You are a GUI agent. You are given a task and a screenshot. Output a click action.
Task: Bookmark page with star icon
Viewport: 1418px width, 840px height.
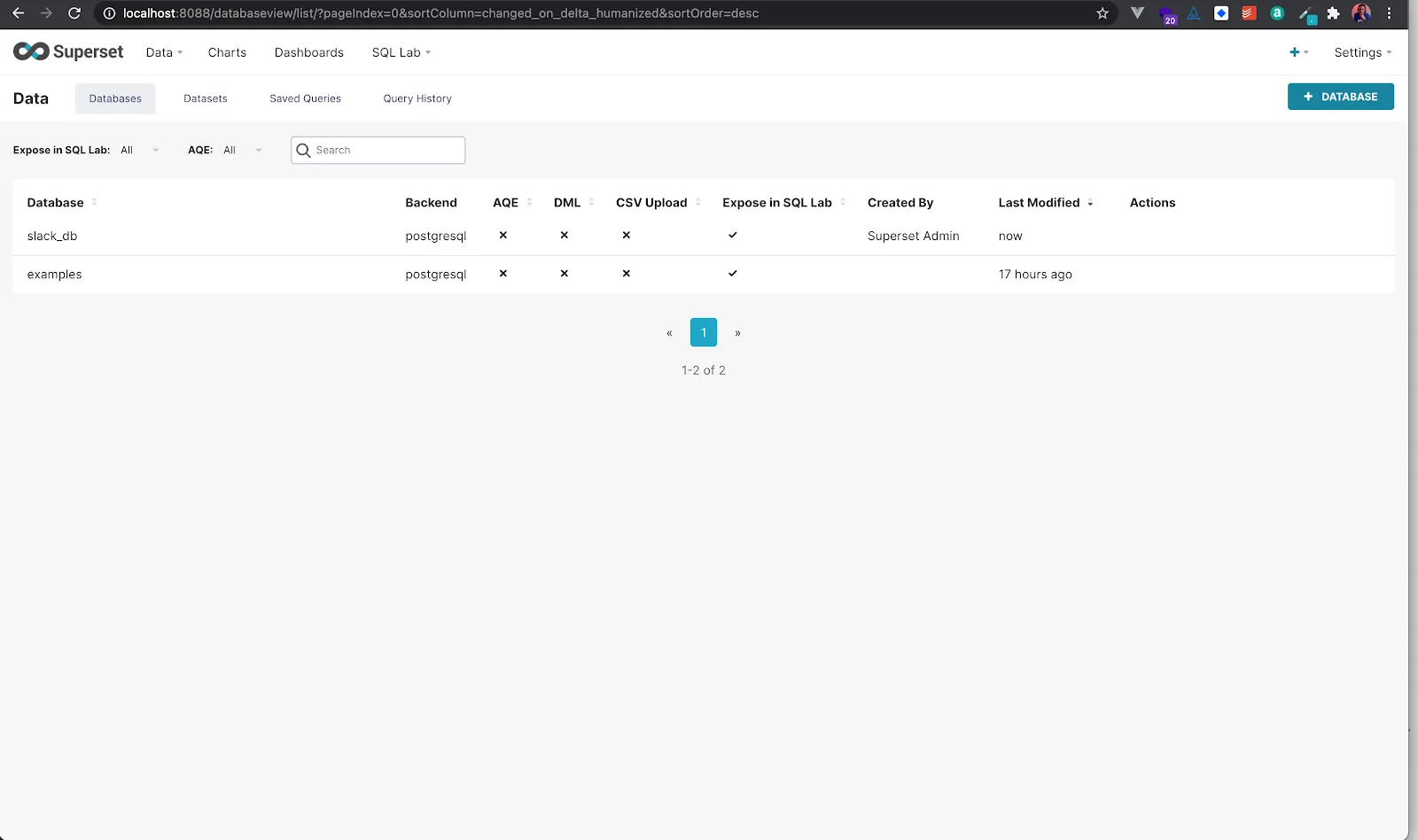coord(1102,13)
